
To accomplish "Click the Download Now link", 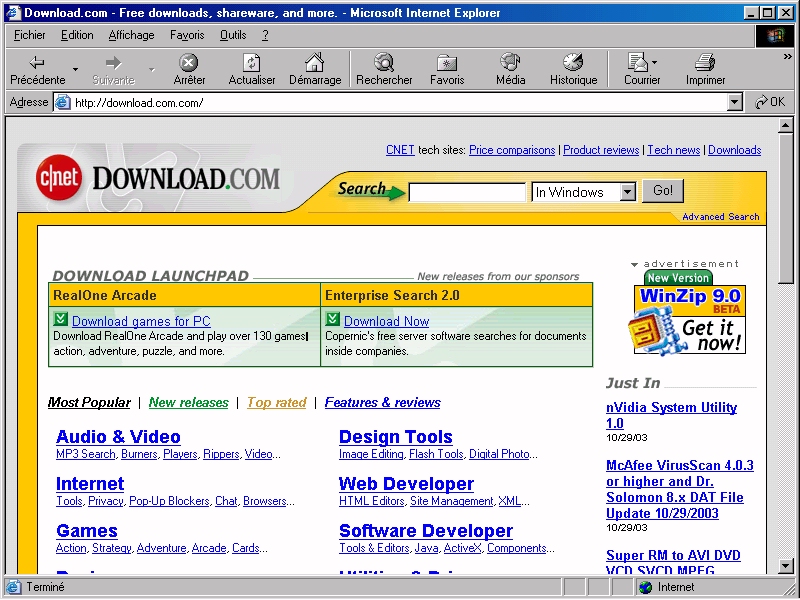I will point(386,321).
